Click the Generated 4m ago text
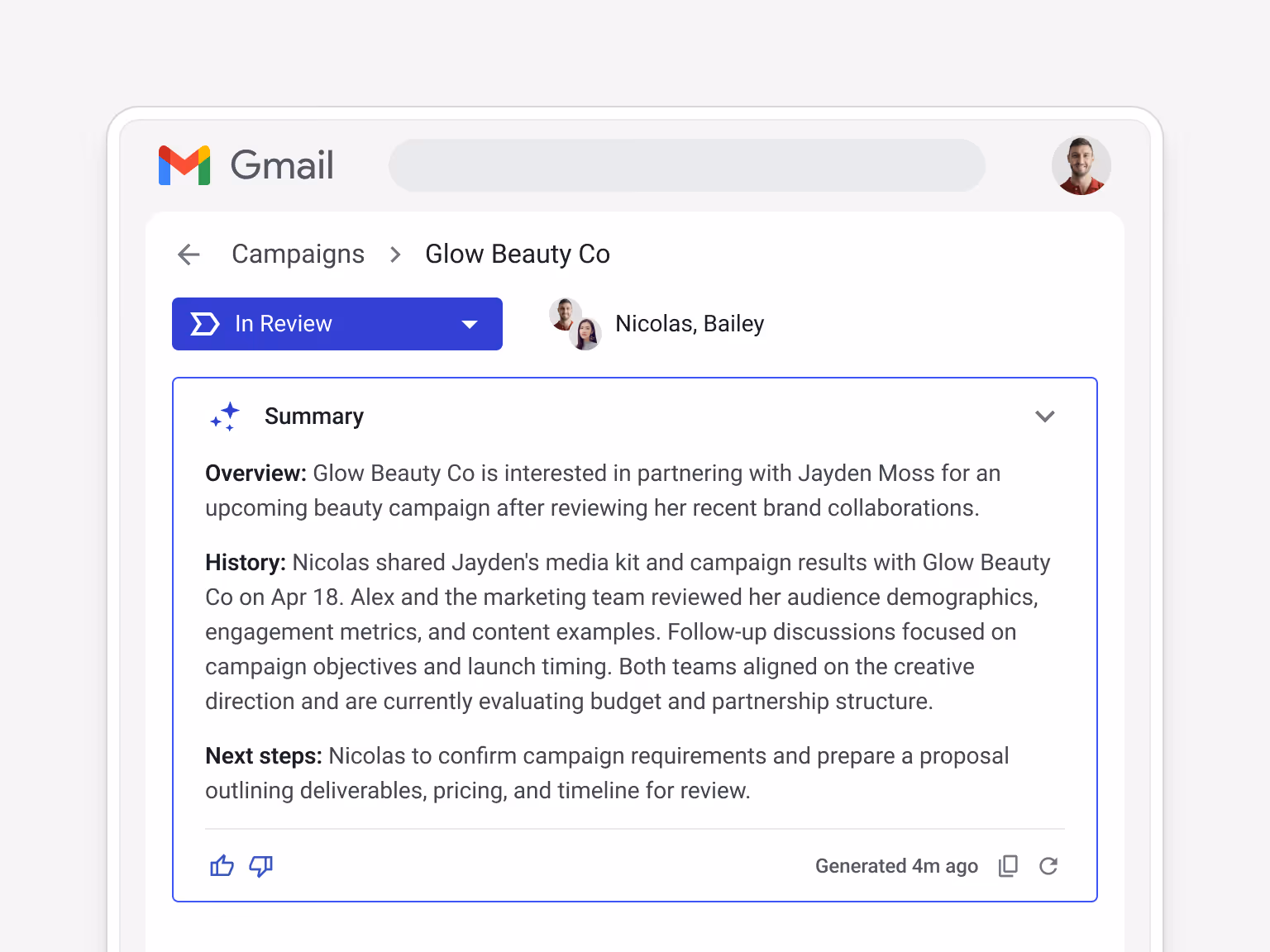This screenshot has width=1270, height=952. (896, 866)
